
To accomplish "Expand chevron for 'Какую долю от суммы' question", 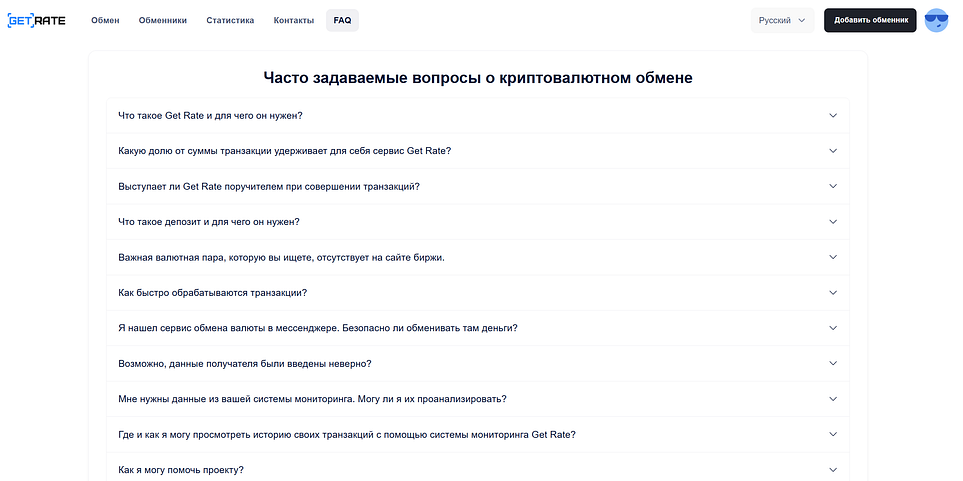I will pyautogui.click(x=833, y=151).
